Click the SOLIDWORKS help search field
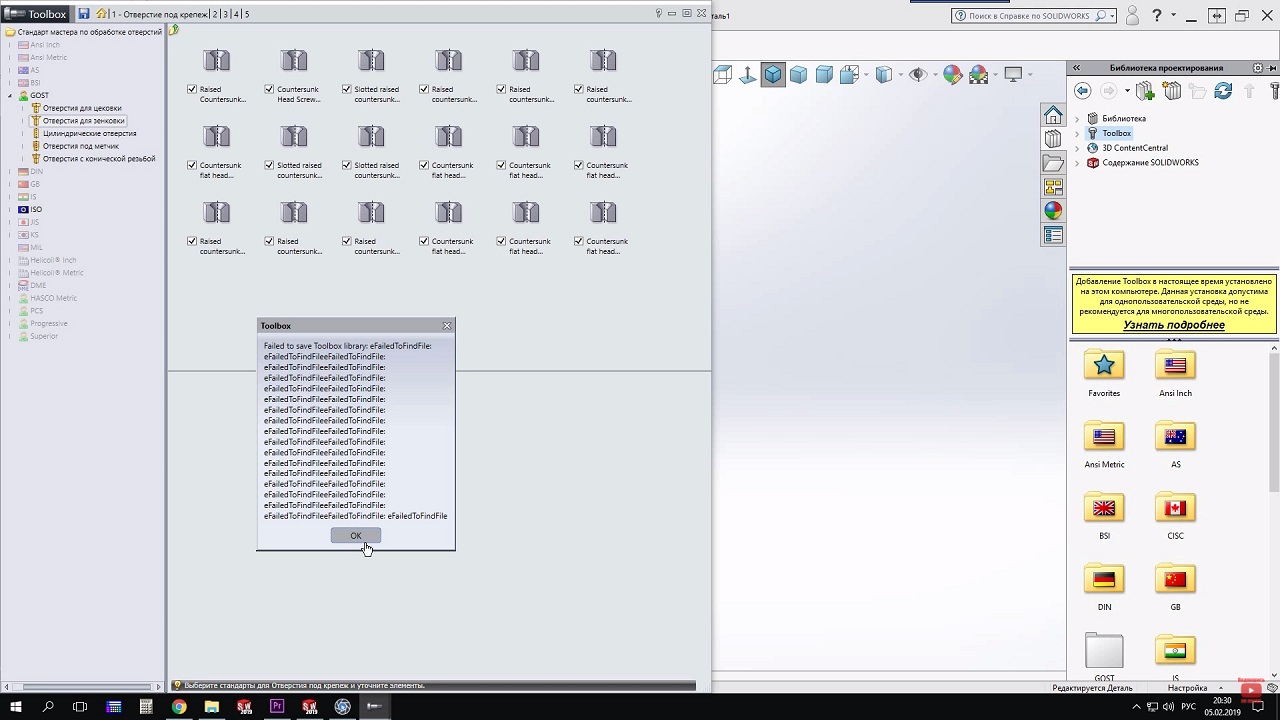Screen dimensions: 1280x720 [1030, 16]
